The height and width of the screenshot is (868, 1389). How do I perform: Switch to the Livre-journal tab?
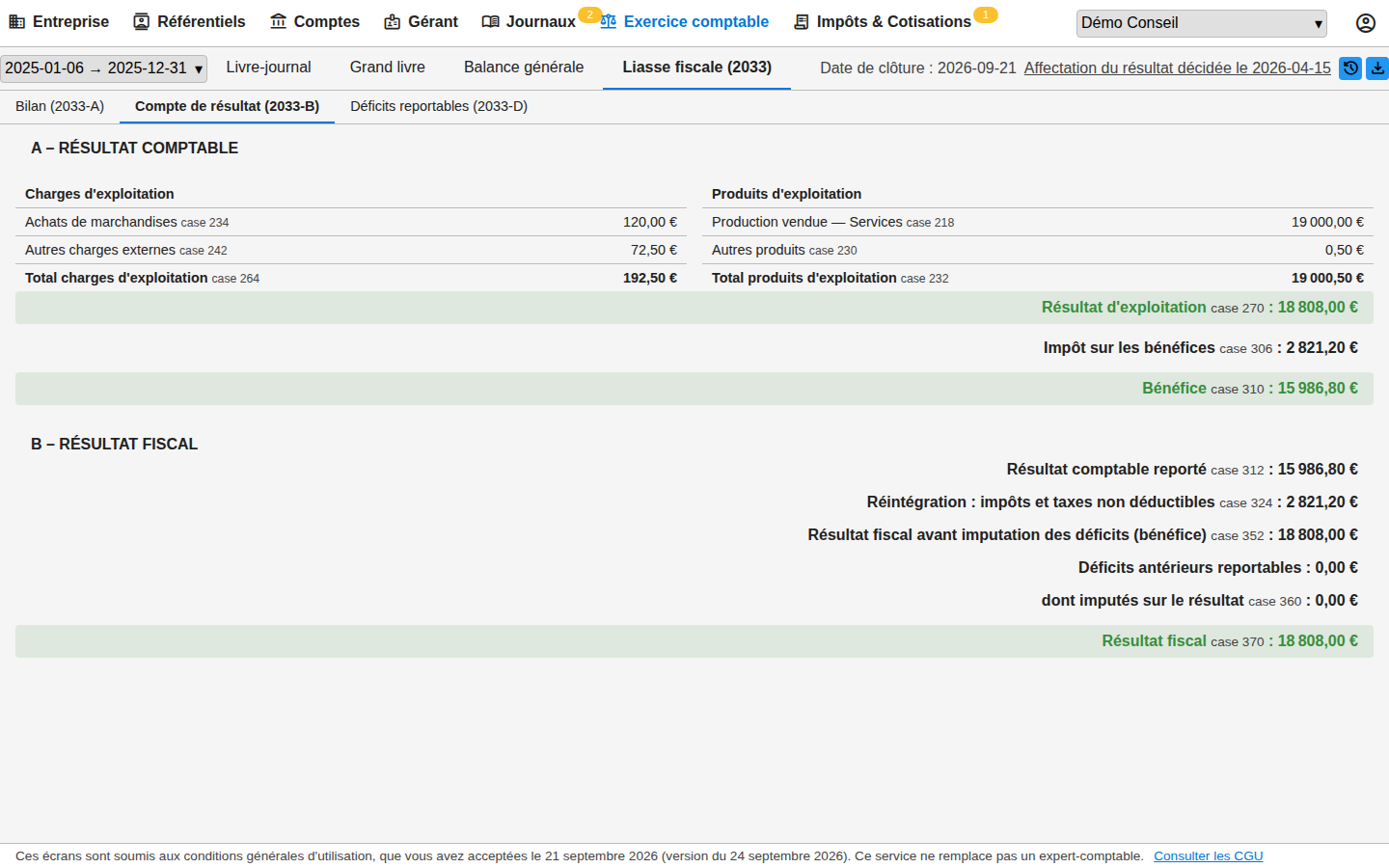click(x=268, y=68)
